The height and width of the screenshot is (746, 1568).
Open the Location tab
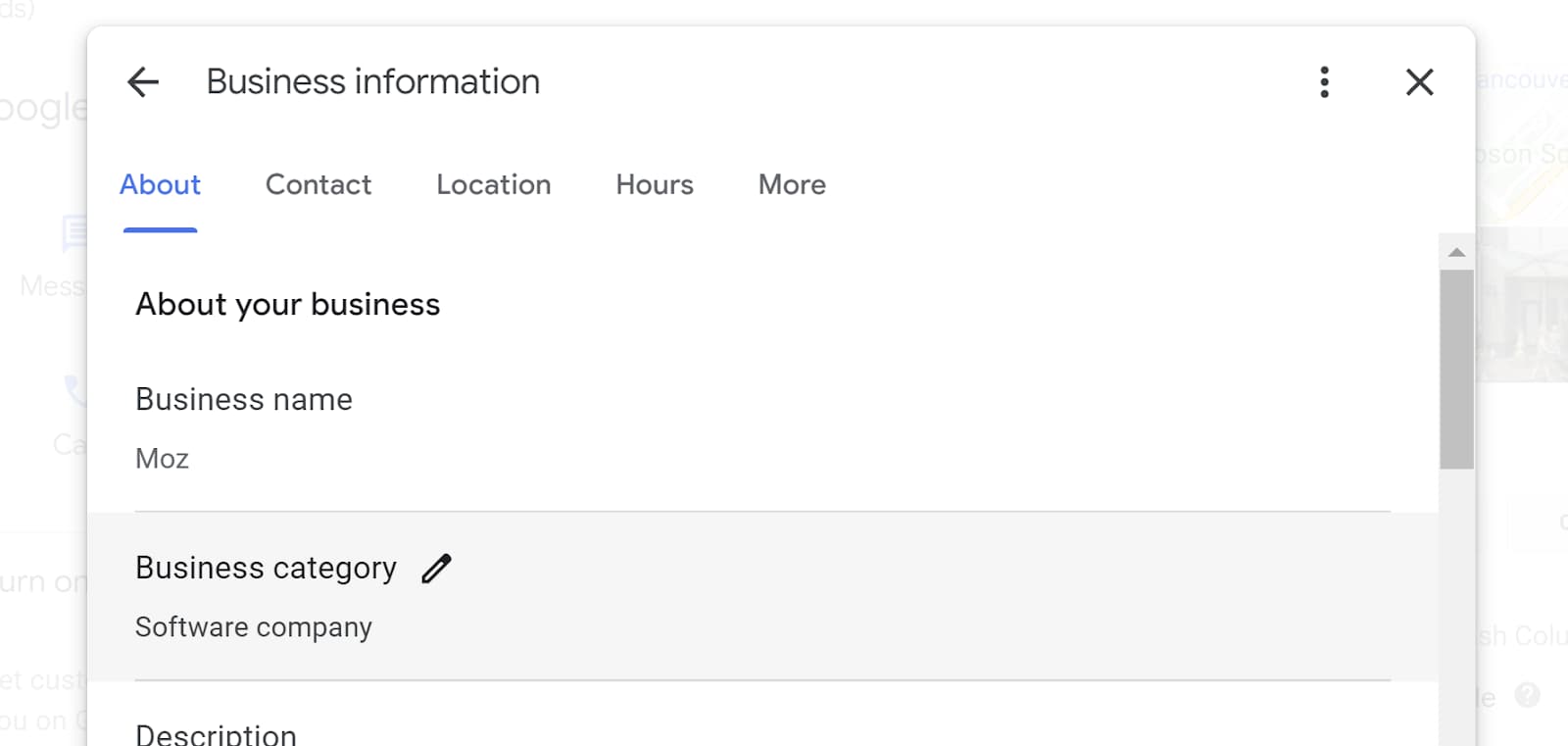[x=494, y=185]
